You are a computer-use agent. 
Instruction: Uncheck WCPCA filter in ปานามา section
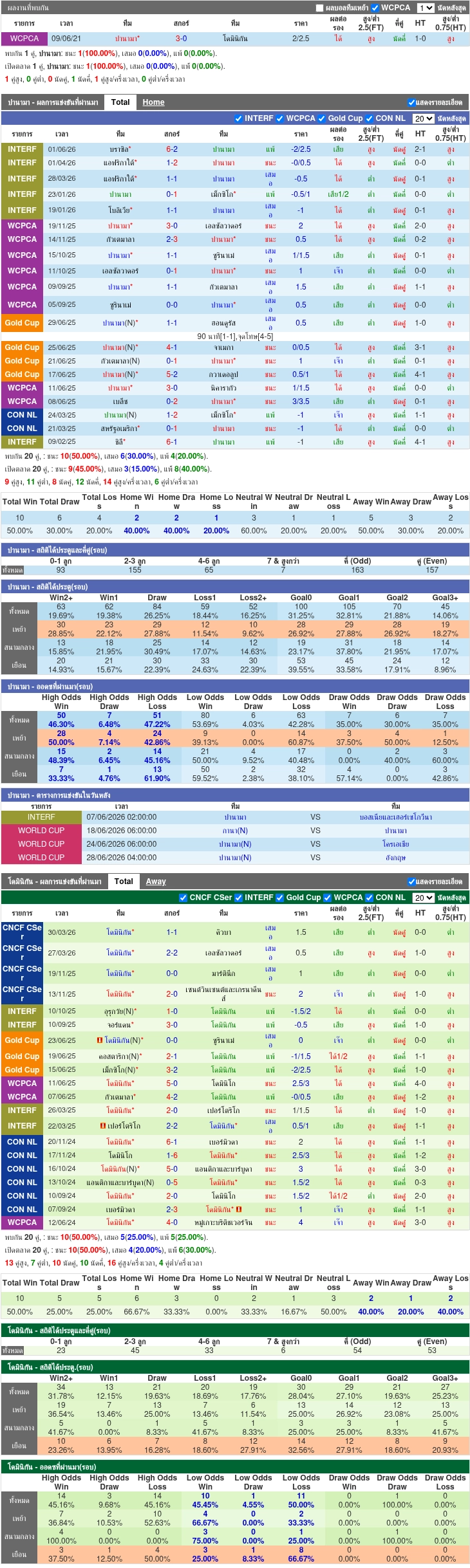coord(280,118)
